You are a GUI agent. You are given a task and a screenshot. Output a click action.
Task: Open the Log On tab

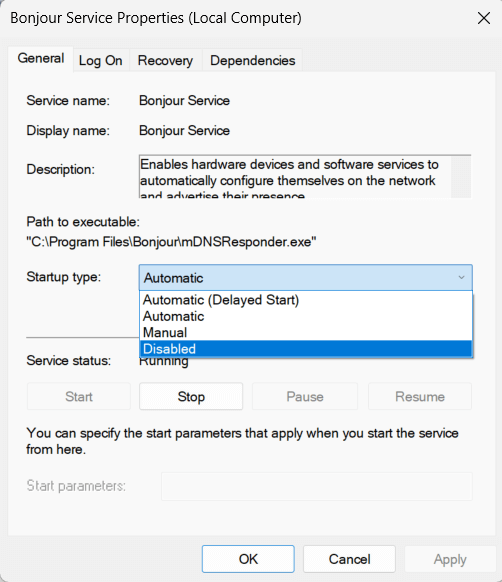[x=101, y=61]
